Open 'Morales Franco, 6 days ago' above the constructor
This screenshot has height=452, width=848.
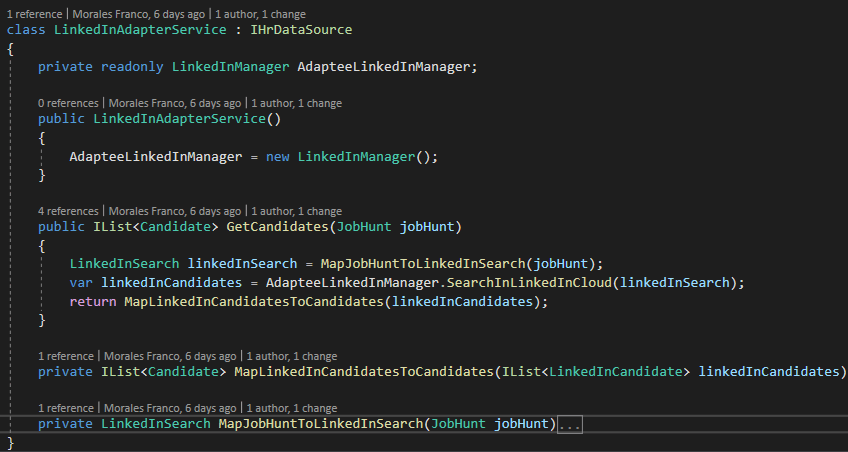point(175,103)
